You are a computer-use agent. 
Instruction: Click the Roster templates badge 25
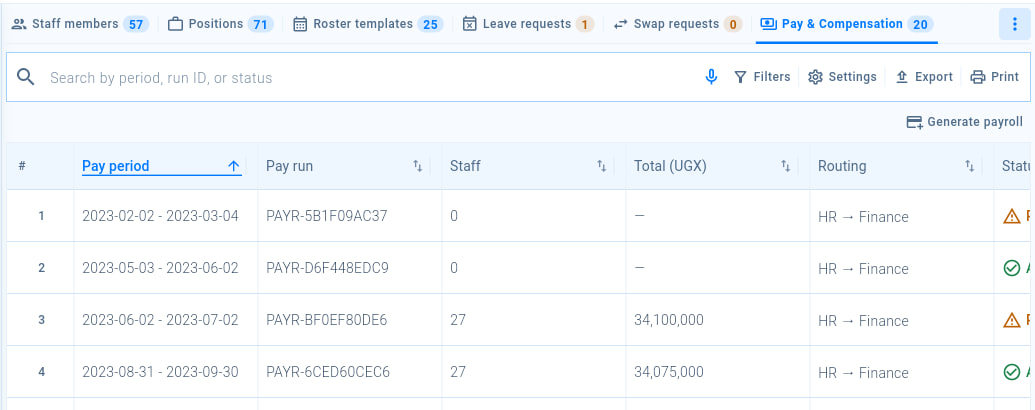430,24
